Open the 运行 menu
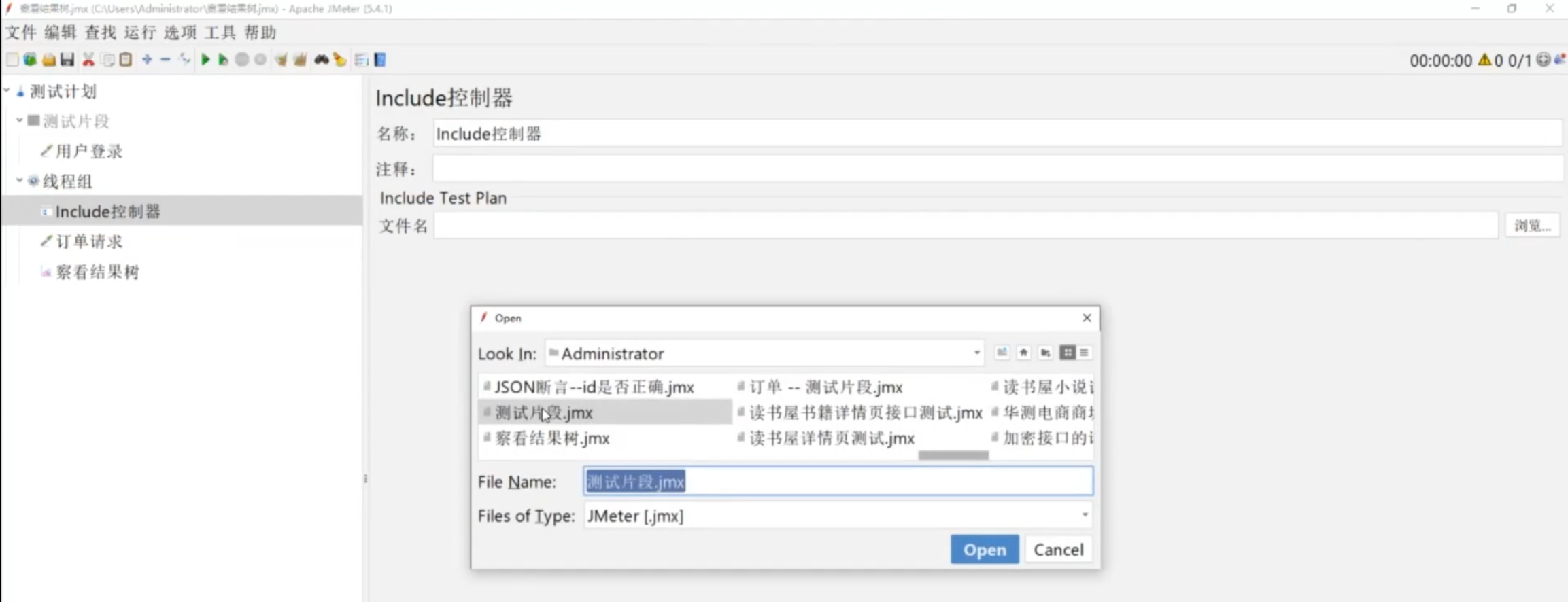 tap(140, 33)
